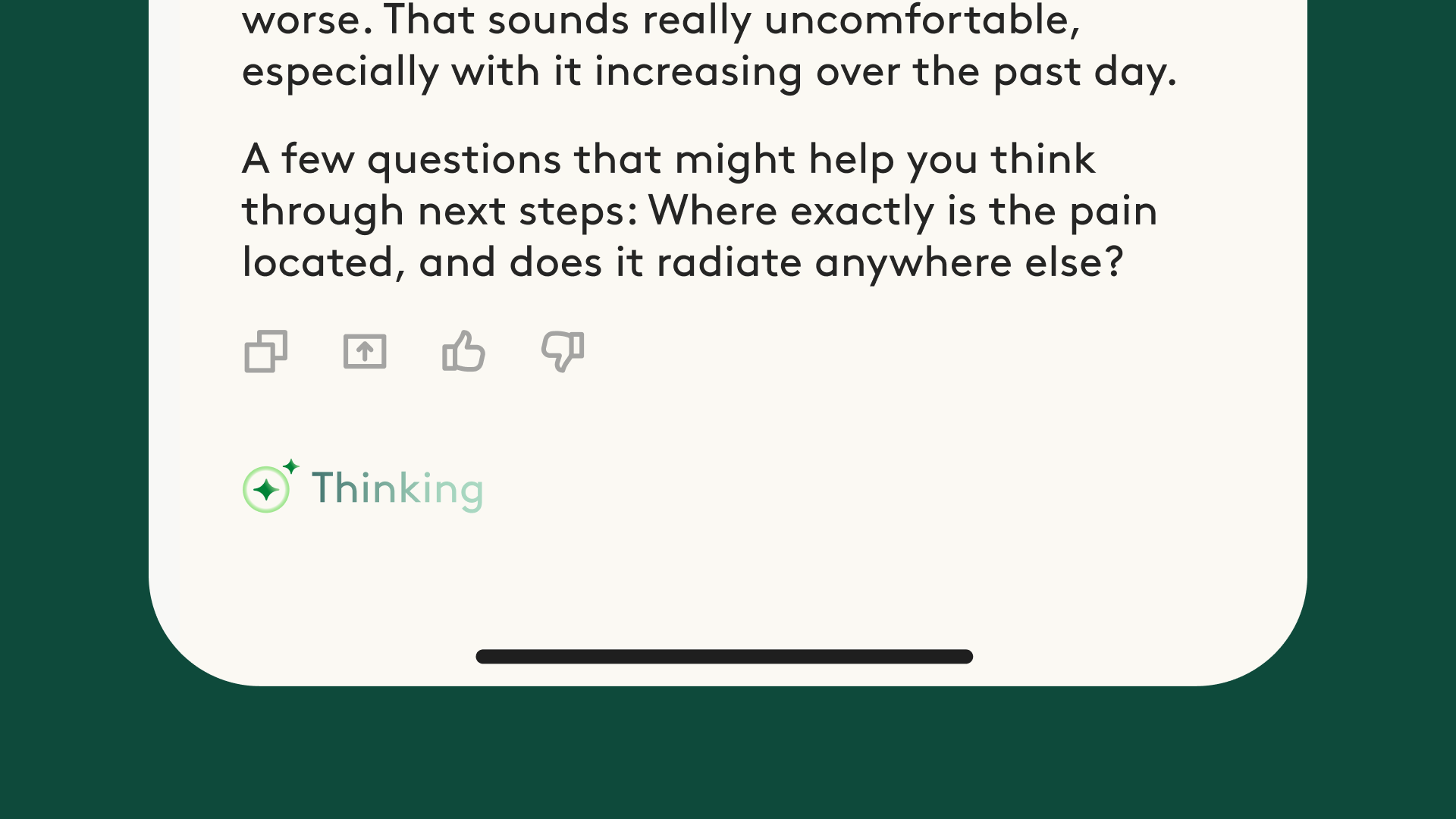Tap the word 'pain' in the reply
The image size is (1456, 819).
[x=1112, y=212]
